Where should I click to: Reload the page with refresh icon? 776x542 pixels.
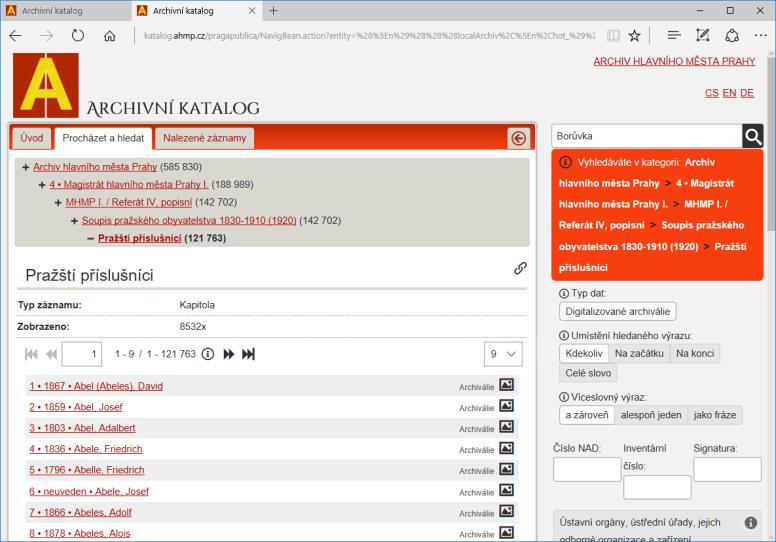click(78, 36)
